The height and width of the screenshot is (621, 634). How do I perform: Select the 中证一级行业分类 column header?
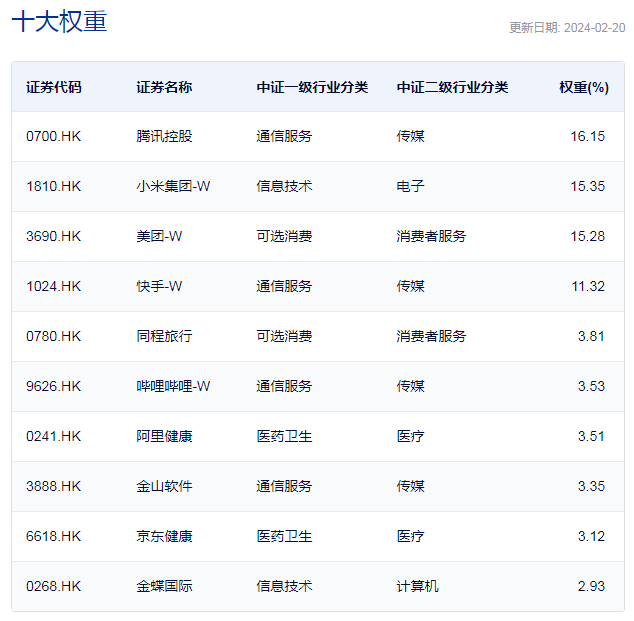pos(312,87)
